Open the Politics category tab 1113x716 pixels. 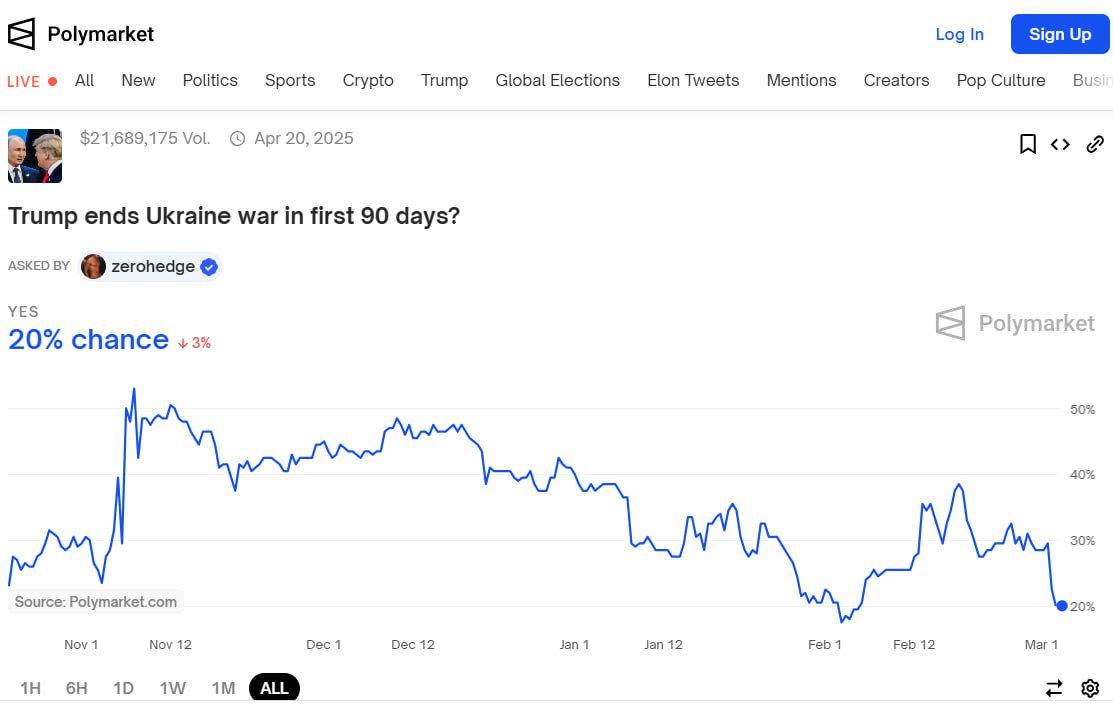[x=210, y=80]
